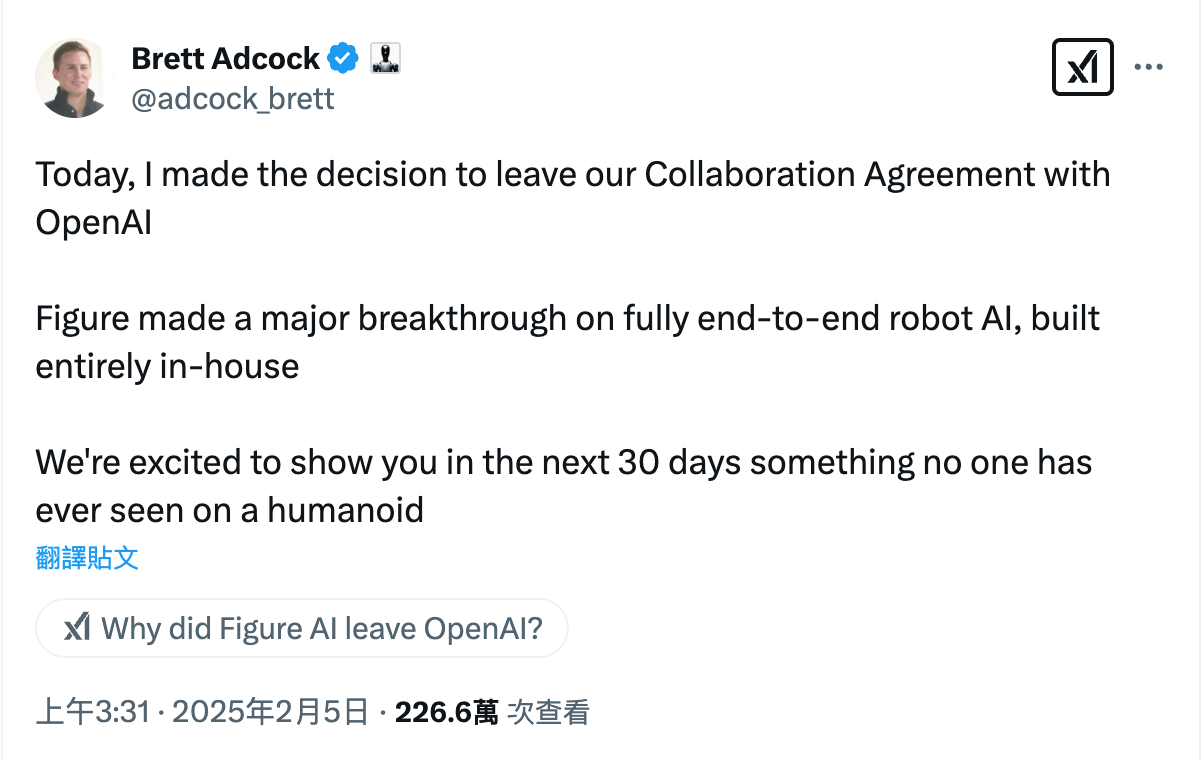Click the paragraph about the end-to-end robot AI breakthrough
Viewport: 1202px width, 760px height.
568,342
